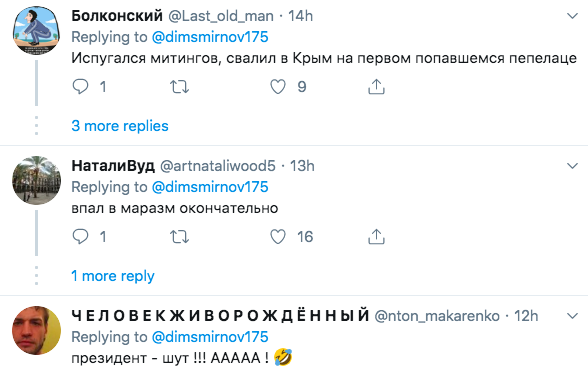The height and width of the screenshot is (375, 588).
Task: Open options chevron on НаталиВуд's tweet
Action: [572, 166]
